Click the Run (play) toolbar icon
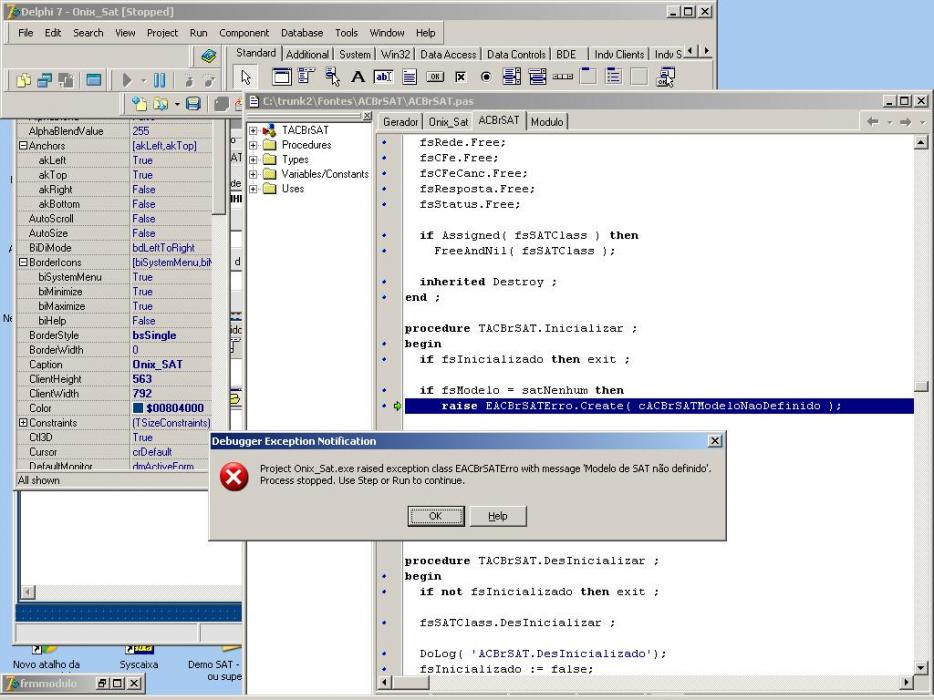This screenshot has height=700, width=934. pos(127,80)
